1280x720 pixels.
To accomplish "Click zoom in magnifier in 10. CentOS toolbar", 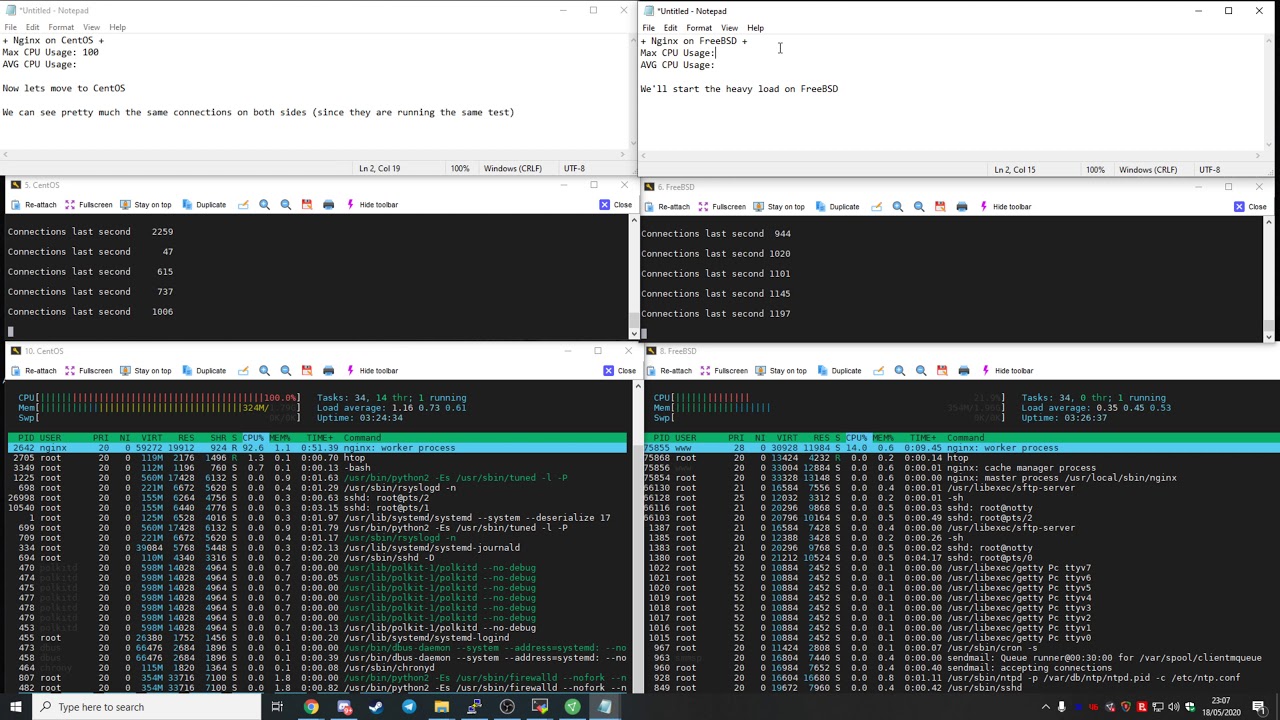I will tap(264, 371).
